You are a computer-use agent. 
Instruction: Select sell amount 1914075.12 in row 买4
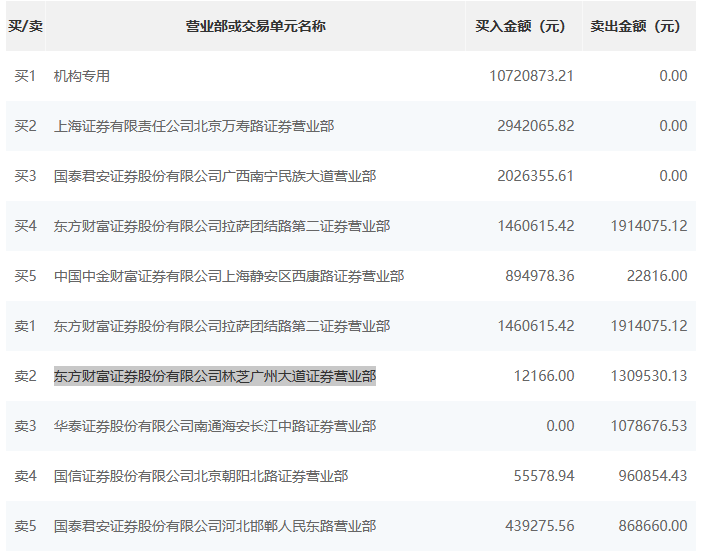pos(649,226)
